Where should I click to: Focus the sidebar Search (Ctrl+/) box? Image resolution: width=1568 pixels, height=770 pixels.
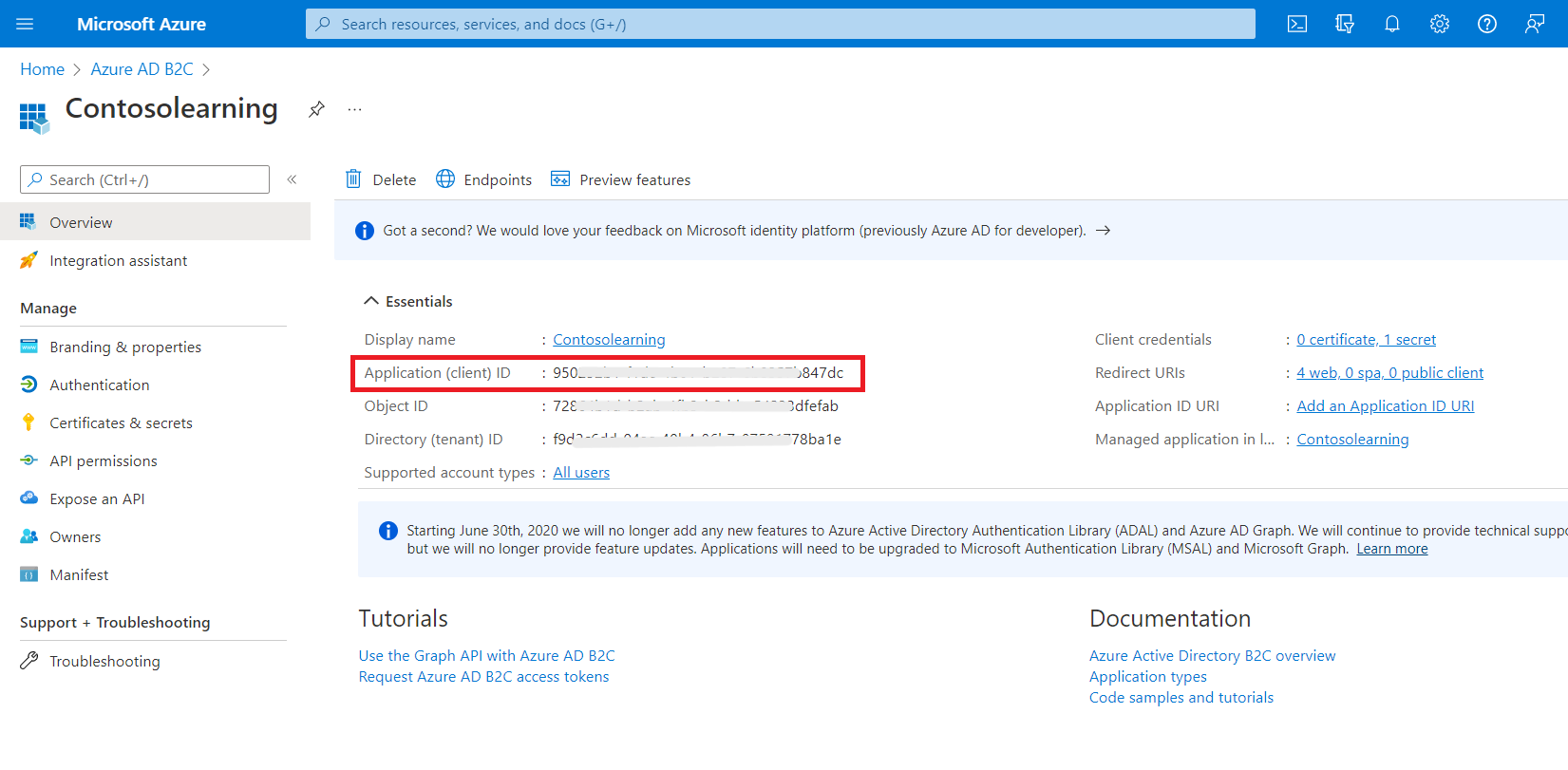click(144, 179)
